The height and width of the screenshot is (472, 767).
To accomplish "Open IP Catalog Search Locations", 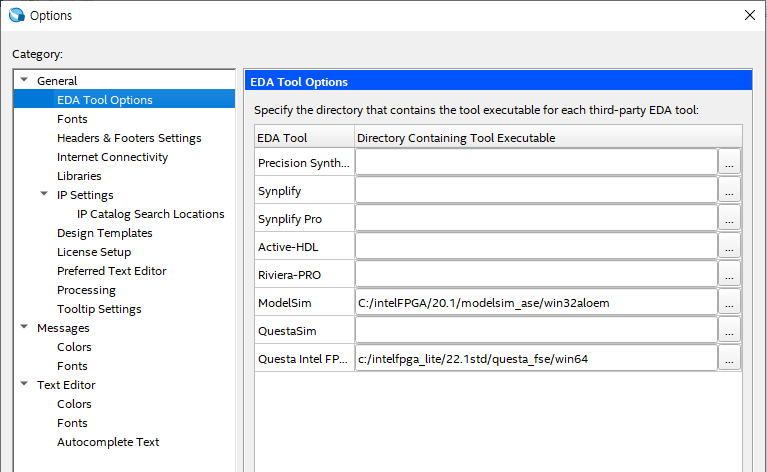I will click(x=151, y=214).
